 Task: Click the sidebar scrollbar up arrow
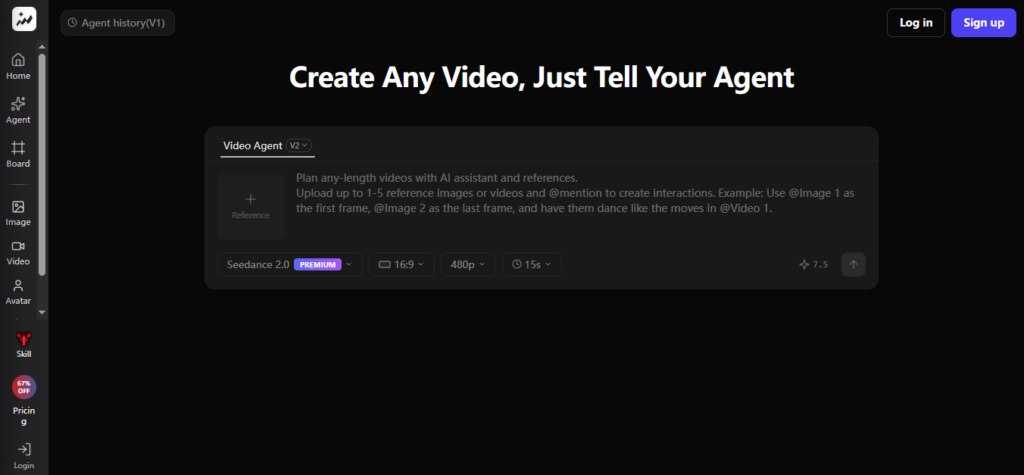[42, 47]
